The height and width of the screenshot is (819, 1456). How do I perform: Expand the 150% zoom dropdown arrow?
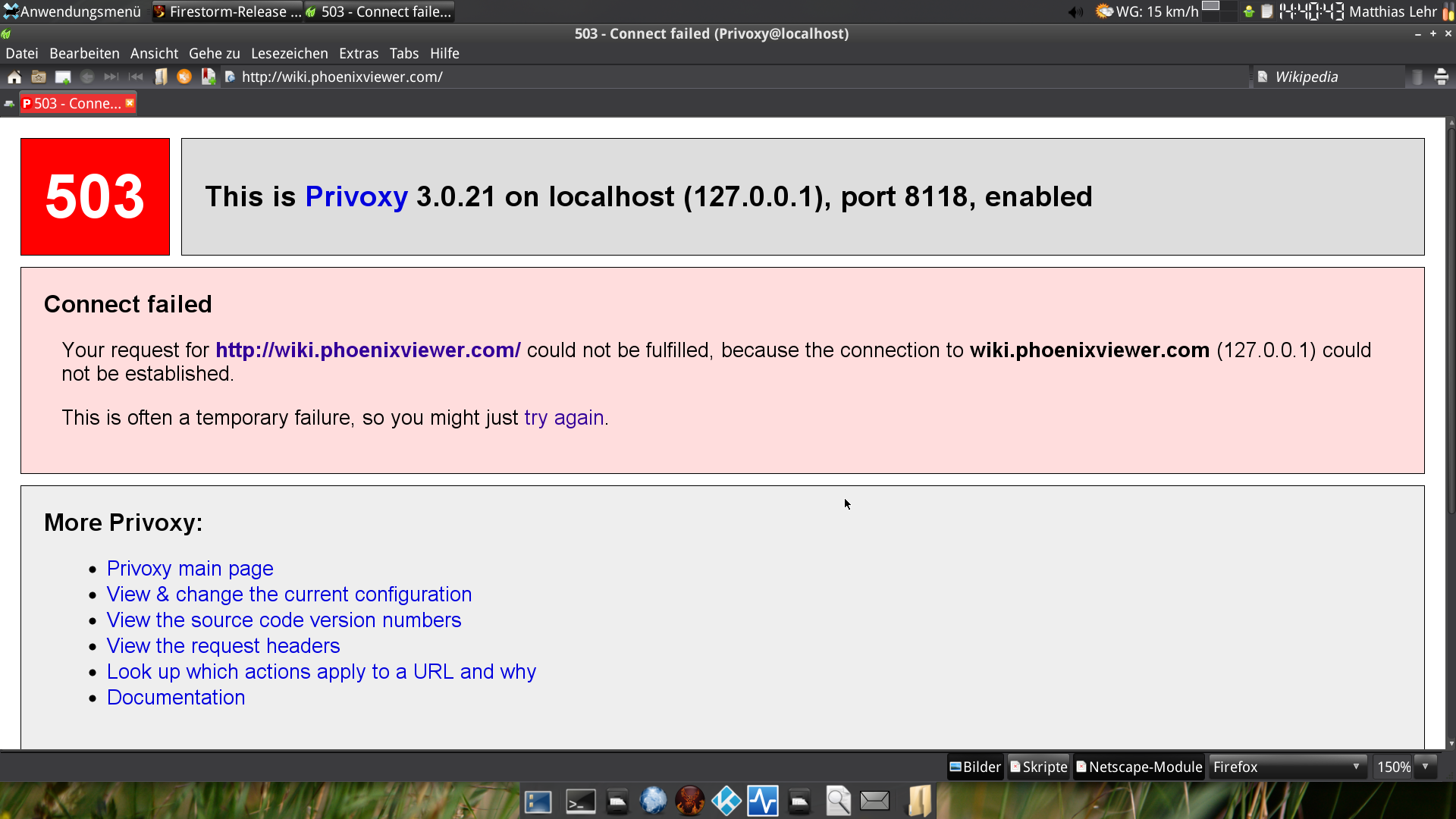[x=1426, y=767]
